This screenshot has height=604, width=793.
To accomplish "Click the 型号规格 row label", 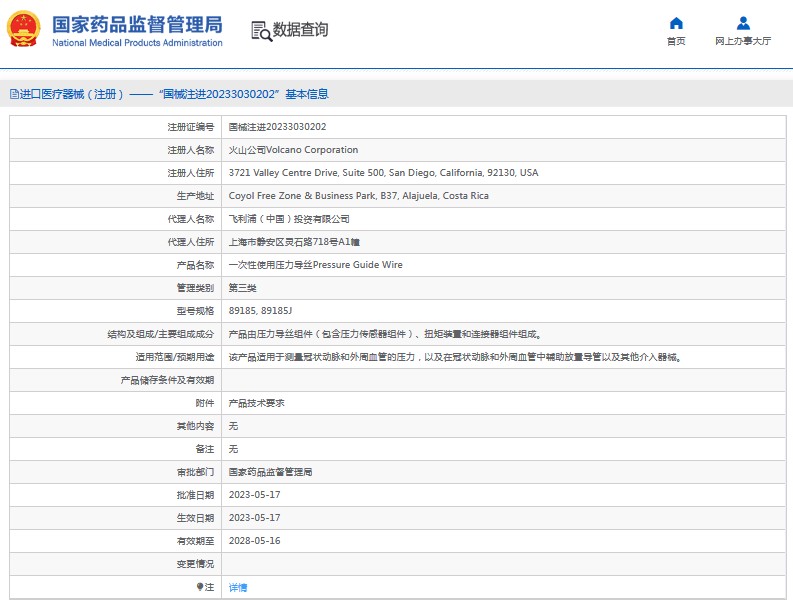I will (x=195, y=311).
